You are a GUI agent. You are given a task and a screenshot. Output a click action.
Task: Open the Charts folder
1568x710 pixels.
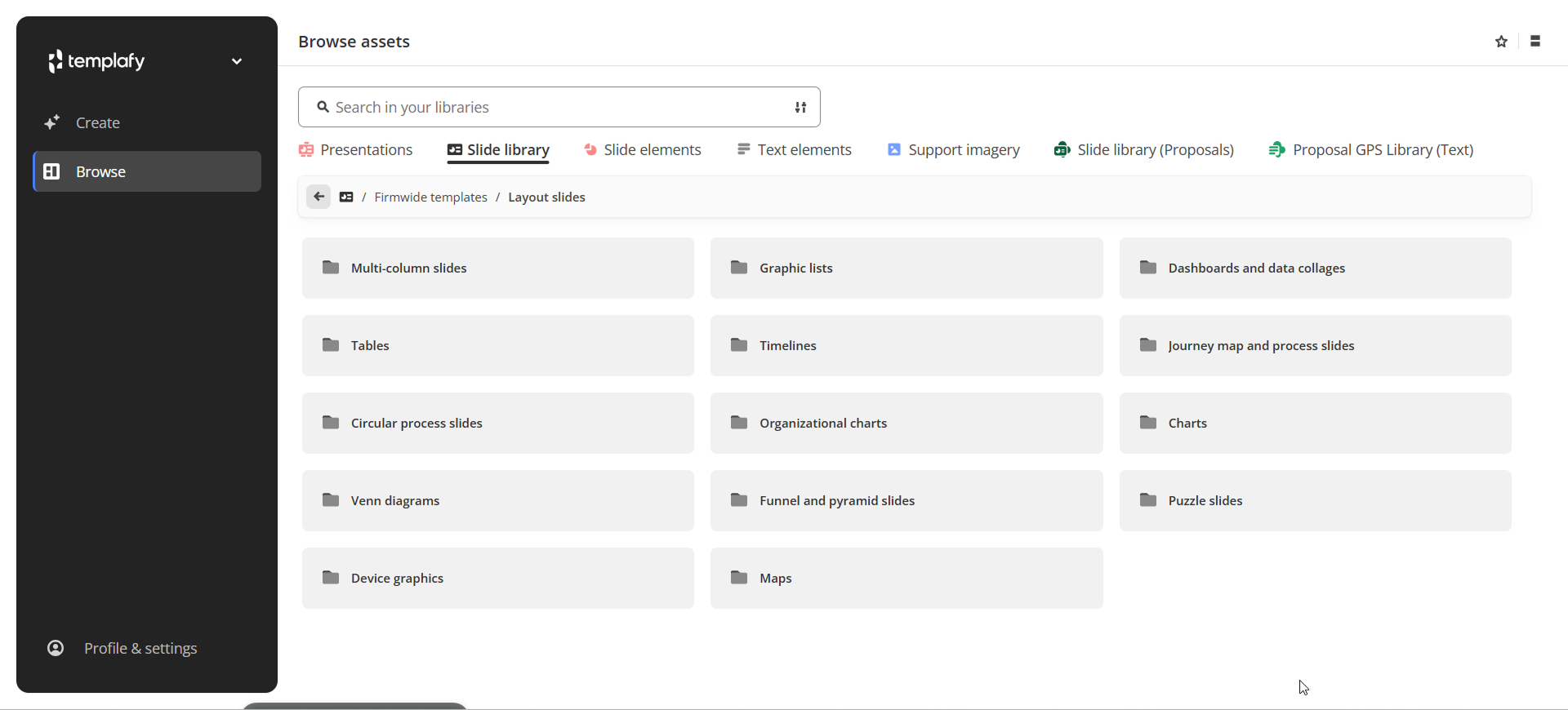coord(1316,423)
